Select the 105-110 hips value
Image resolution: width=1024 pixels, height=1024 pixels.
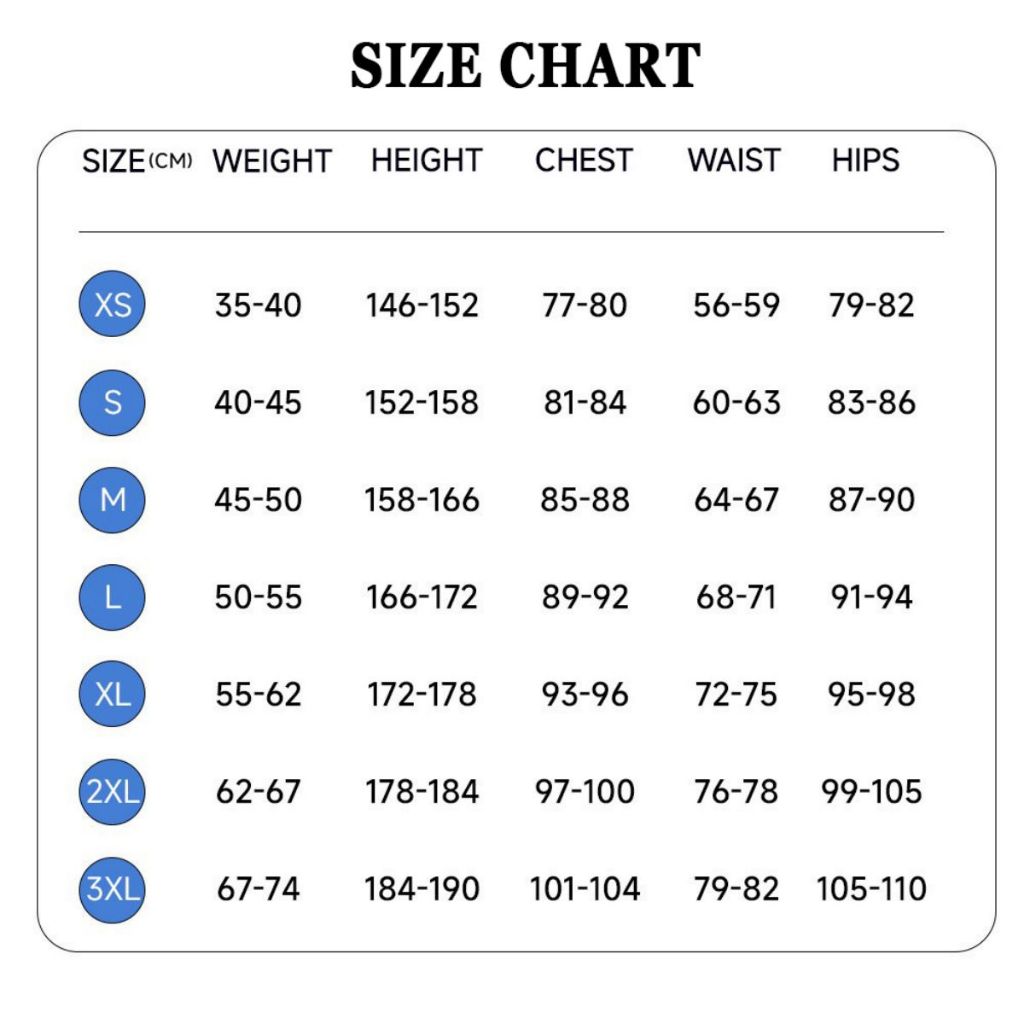[871, 889]
